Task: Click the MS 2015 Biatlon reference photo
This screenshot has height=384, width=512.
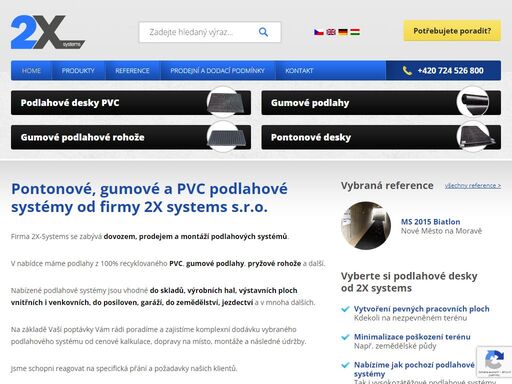Action: [x=366, y=226]
